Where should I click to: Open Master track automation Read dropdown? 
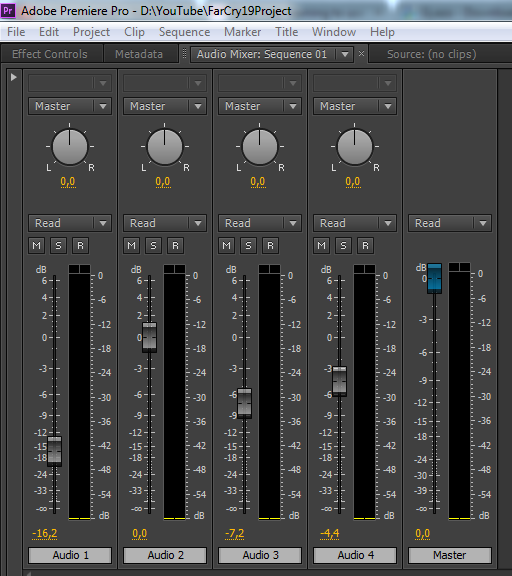pos(450,223)
